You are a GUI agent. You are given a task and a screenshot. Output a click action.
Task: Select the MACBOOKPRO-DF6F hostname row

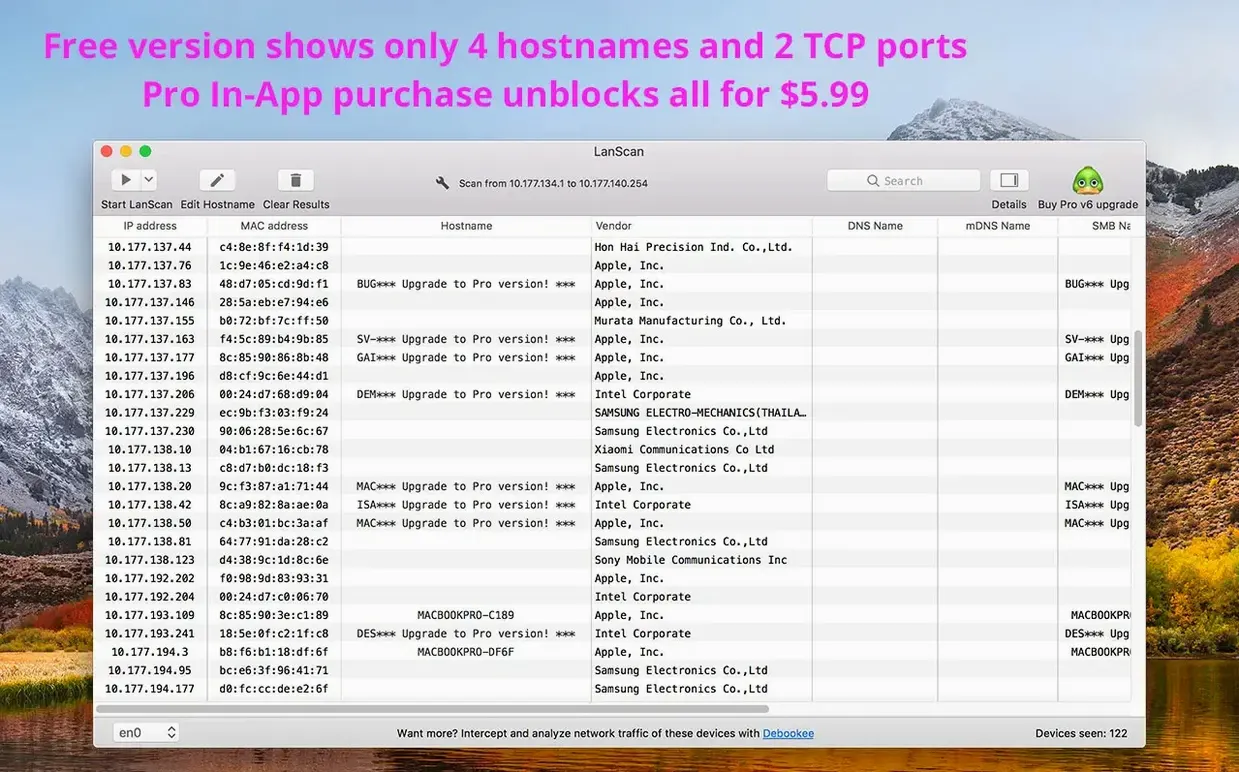(613, 652)
